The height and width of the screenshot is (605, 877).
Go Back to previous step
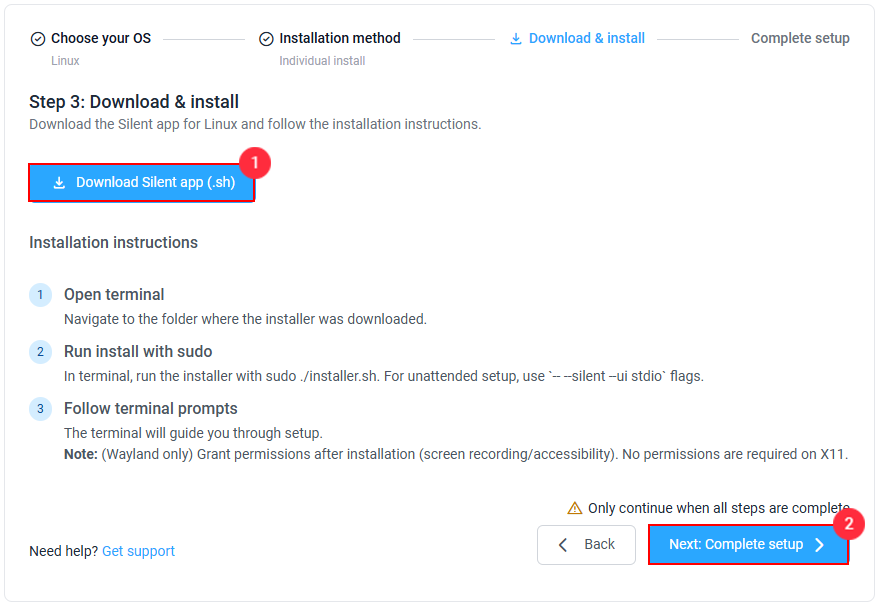tap(586, 545)
